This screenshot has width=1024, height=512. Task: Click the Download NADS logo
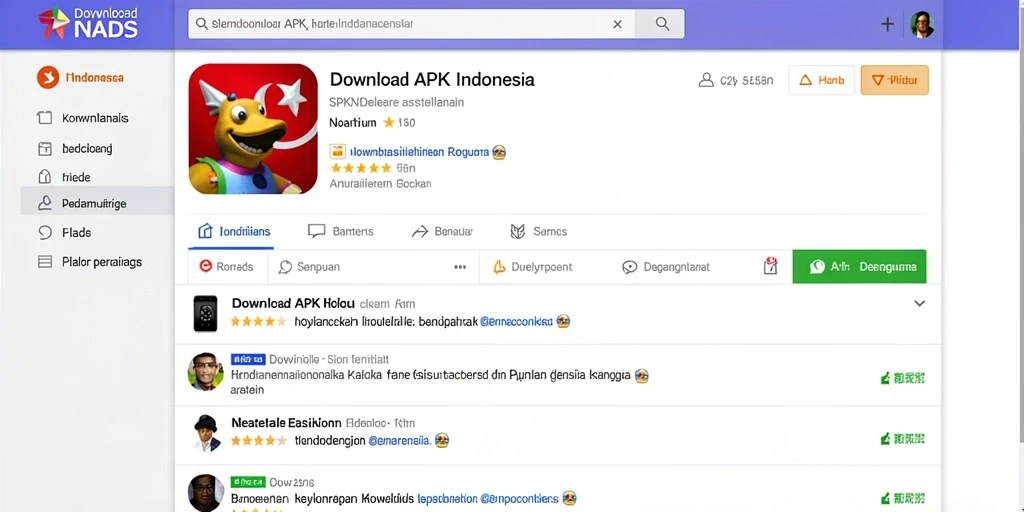click(88, 24)
